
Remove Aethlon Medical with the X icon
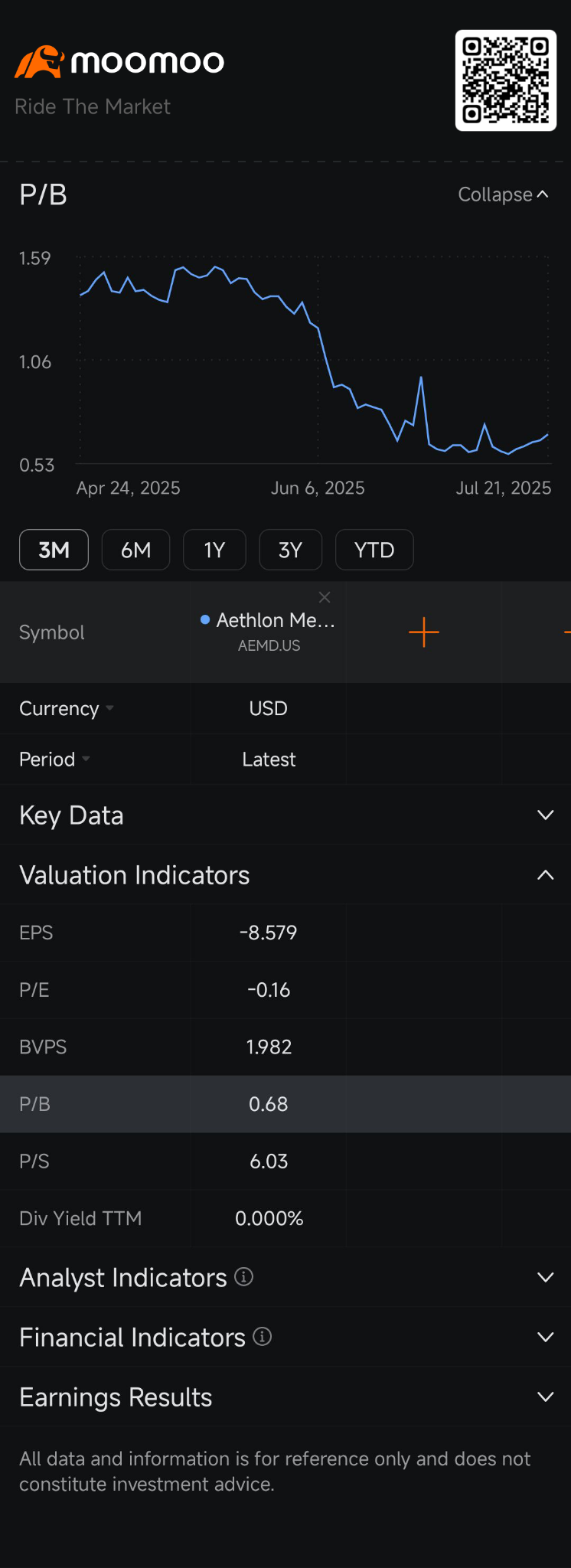click(325, 597)
